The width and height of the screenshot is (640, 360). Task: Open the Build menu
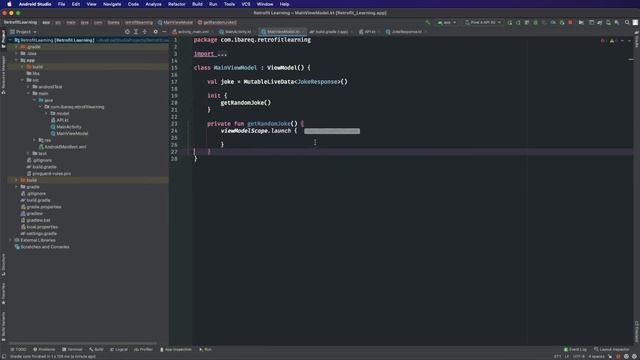[x=197, y=4]
